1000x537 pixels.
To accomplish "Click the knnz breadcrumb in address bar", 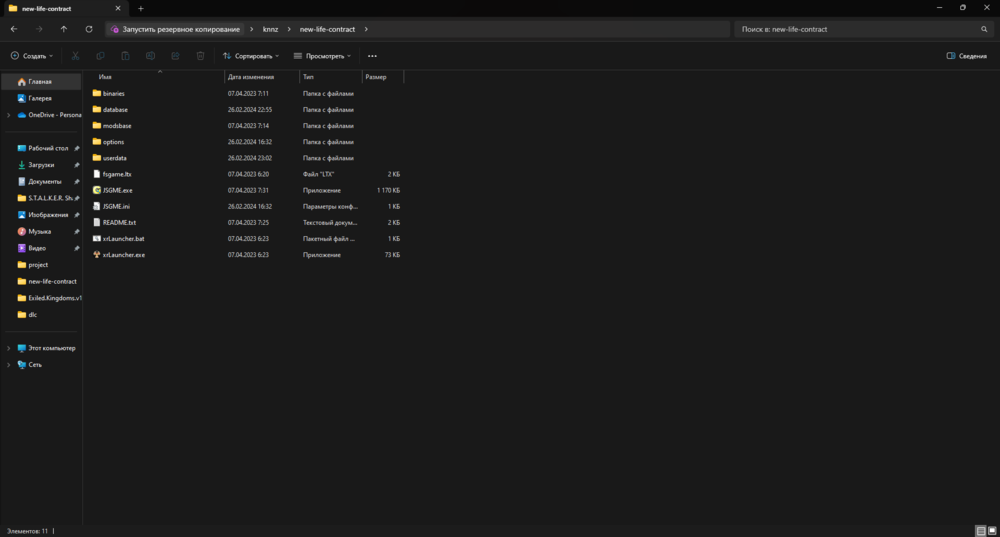I will tap(270, 29).
